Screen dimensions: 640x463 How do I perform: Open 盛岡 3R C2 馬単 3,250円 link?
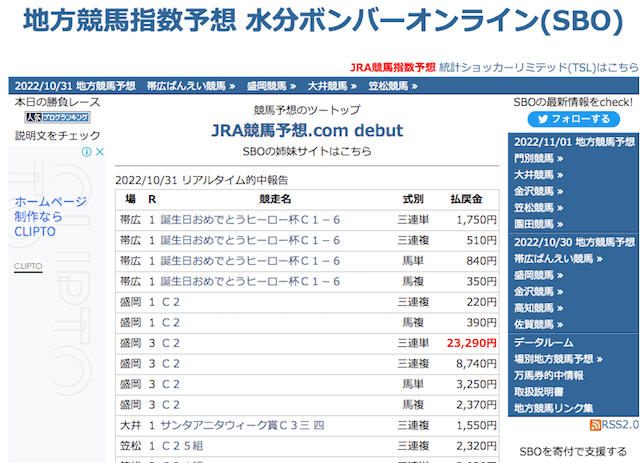tap(171, 384)
